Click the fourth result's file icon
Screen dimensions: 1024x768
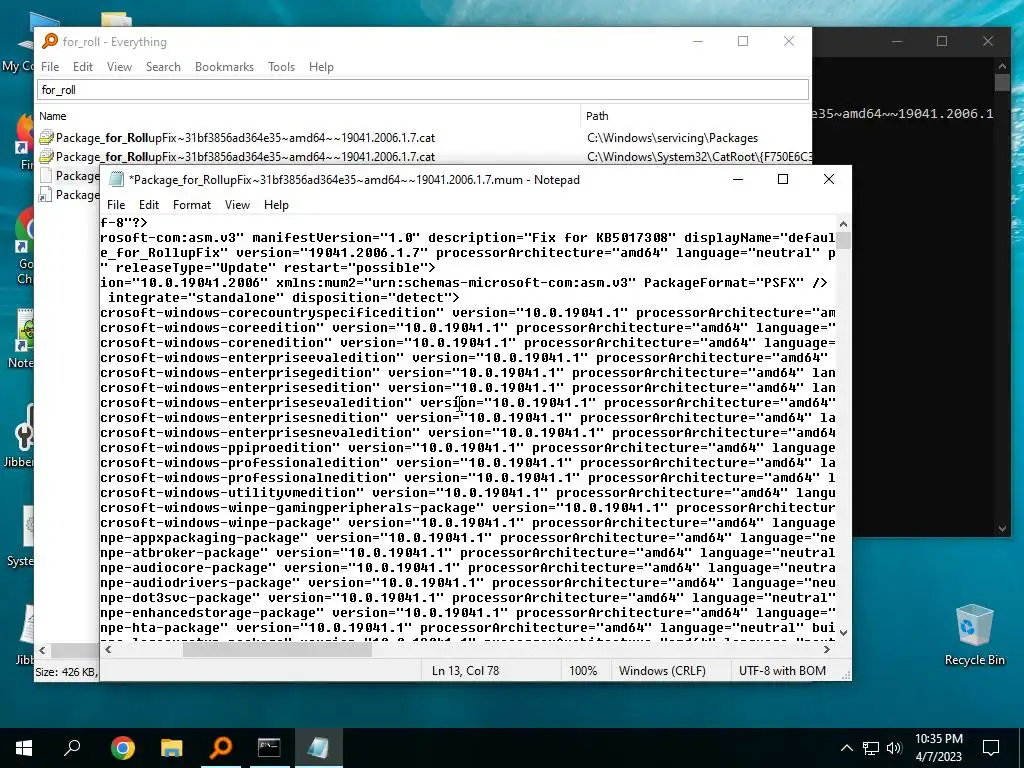tap(46, 194)
